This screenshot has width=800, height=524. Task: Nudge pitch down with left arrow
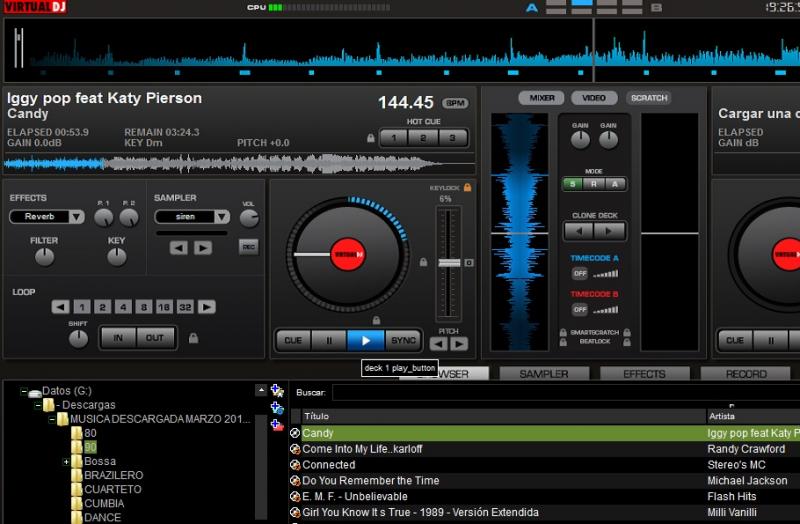tap(439, 344)
